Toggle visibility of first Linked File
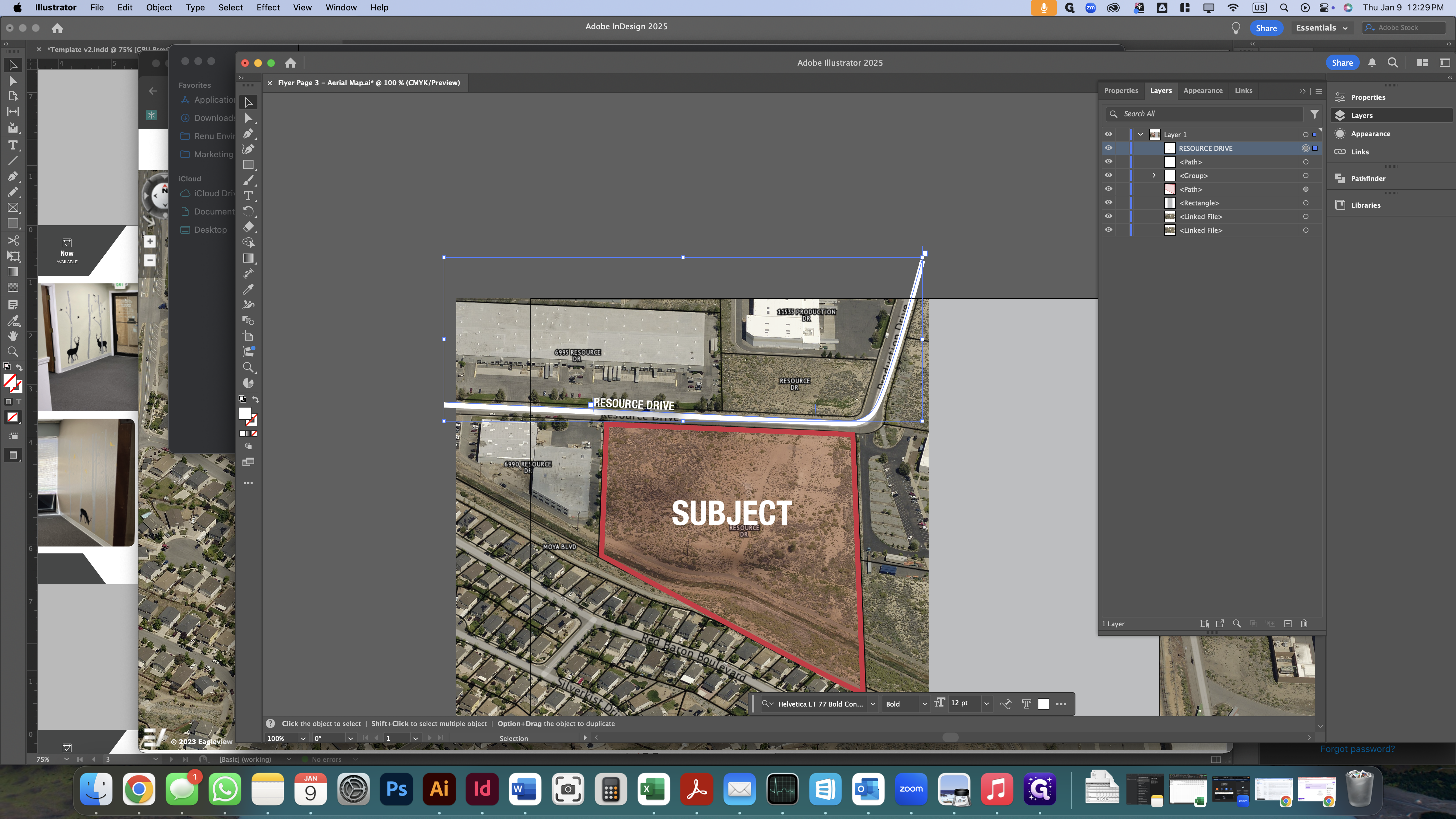Viewport: 1456px width, 819px height. pos(1108,216)
